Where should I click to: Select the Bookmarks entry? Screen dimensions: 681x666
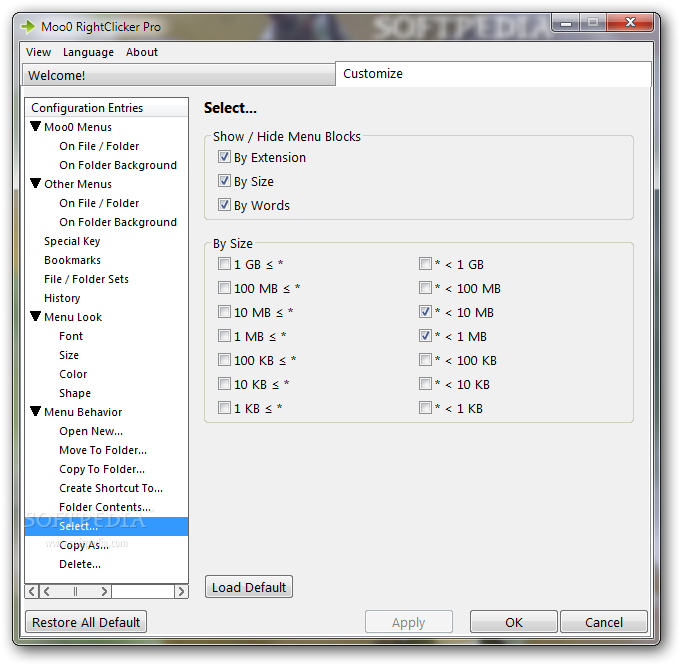tap(73, 260)
